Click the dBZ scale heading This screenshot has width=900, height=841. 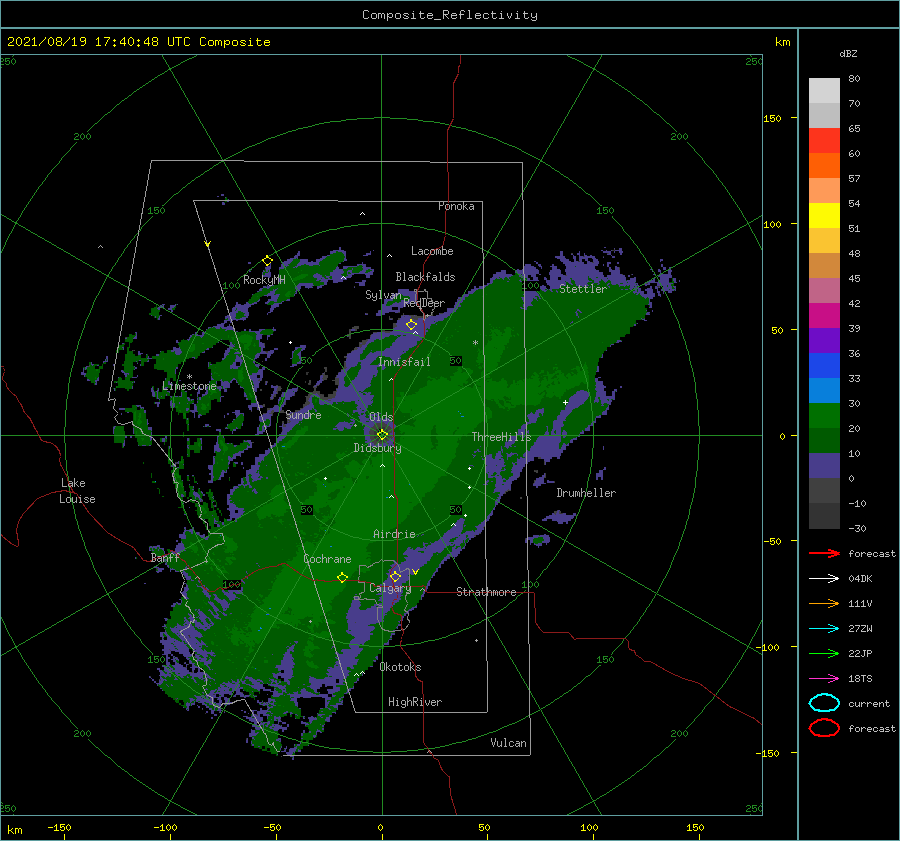(848, 53)
